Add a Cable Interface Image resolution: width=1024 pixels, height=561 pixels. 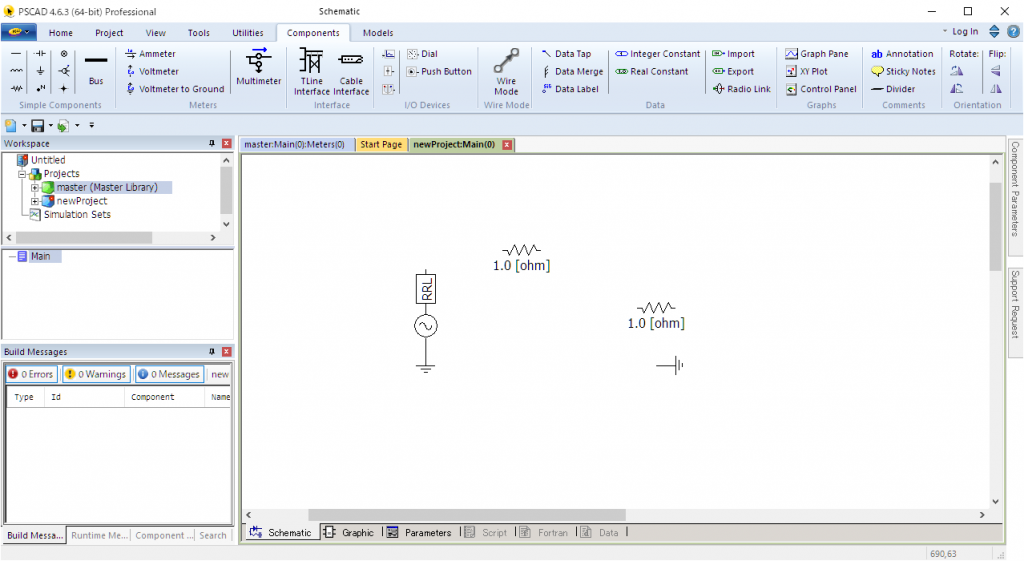pos(351,72)
